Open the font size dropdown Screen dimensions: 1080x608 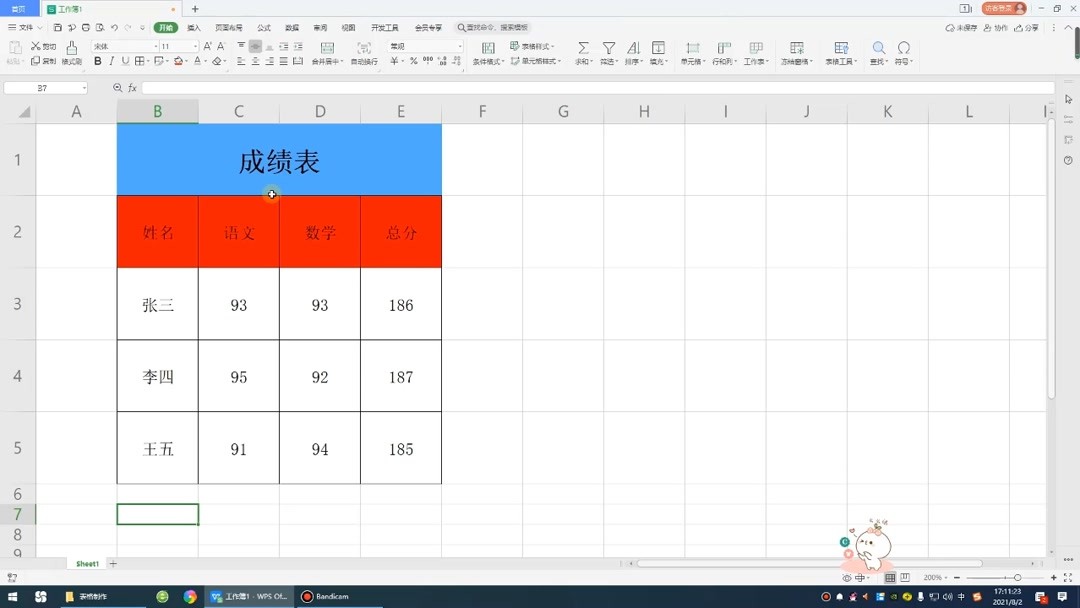[196, 45]
